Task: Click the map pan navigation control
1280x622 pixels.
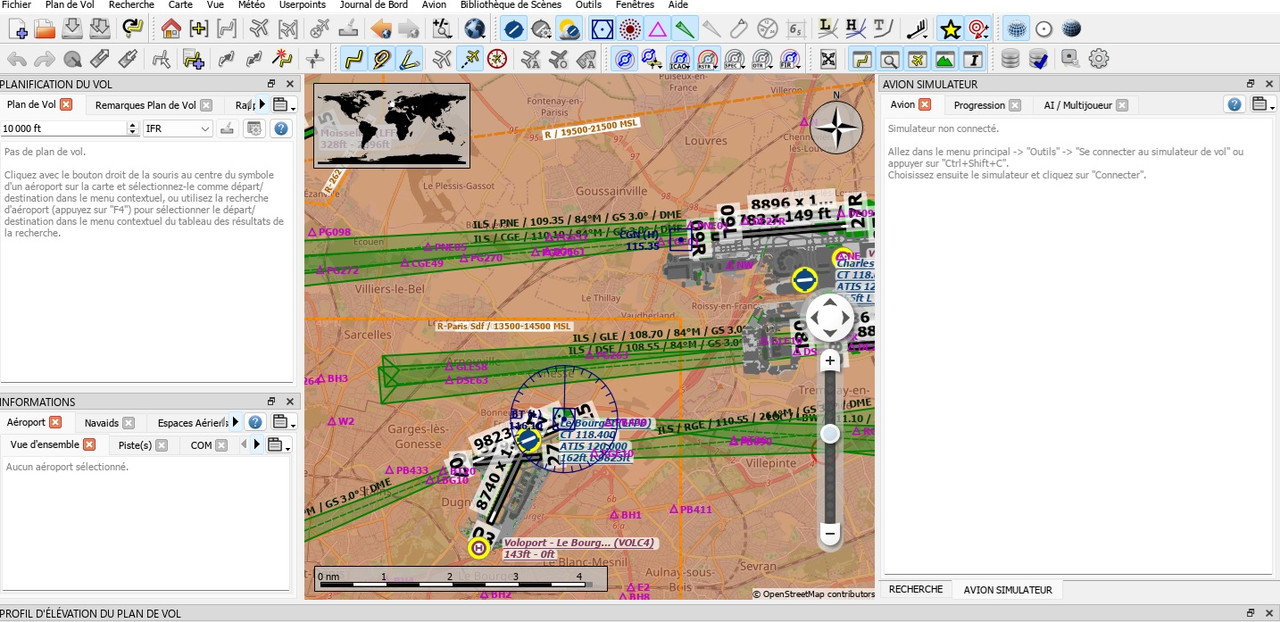Action: pos(829,319)
